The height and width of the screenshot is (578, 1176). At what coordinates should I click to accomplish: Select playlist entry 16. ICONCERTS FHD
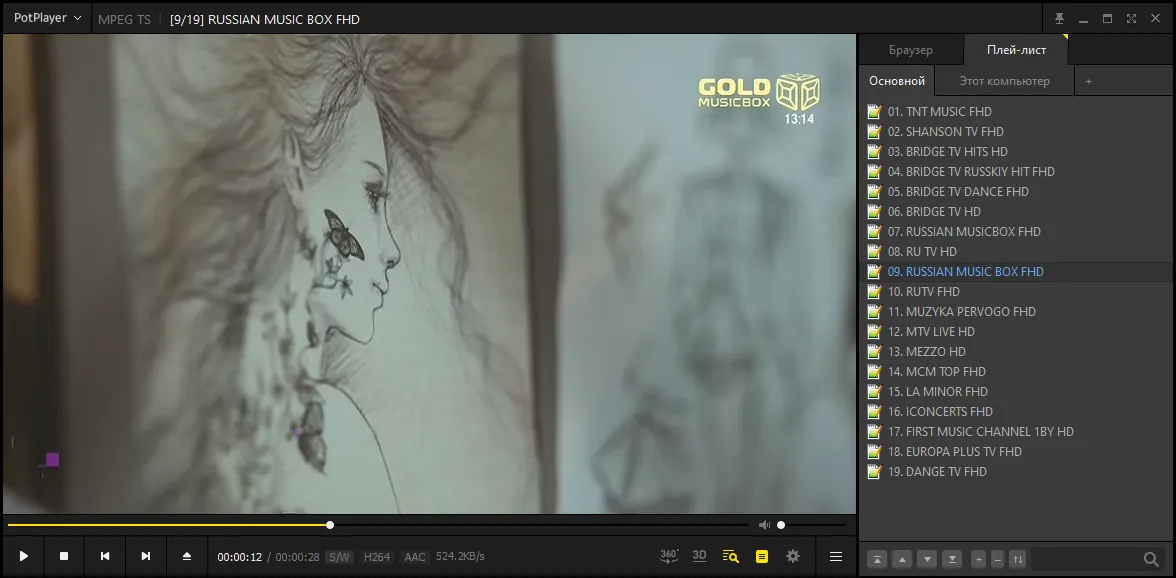tap(1016, 412)
